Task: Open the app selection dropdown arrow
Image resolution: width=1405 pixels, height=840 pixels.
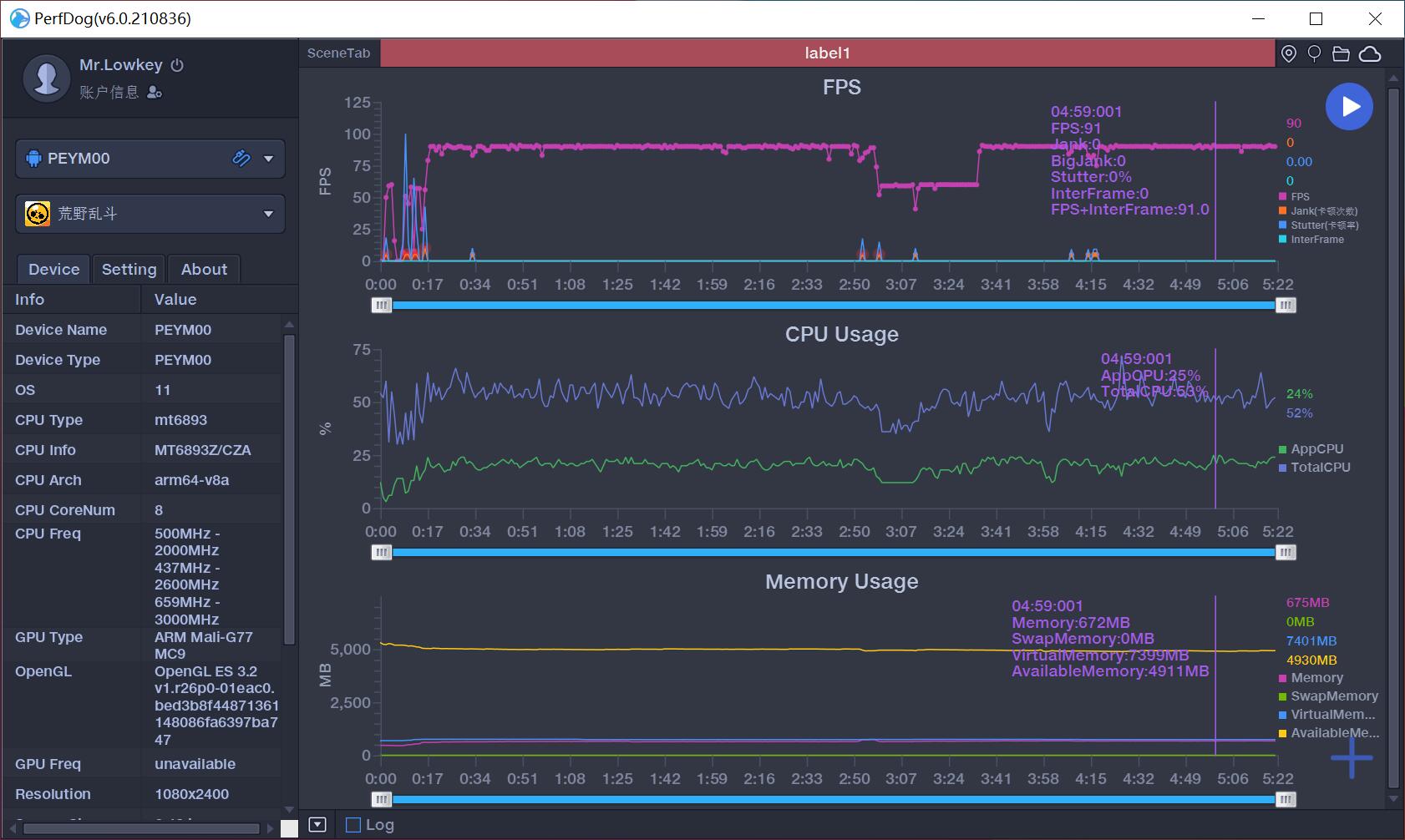Action: [x=268, y=214]
